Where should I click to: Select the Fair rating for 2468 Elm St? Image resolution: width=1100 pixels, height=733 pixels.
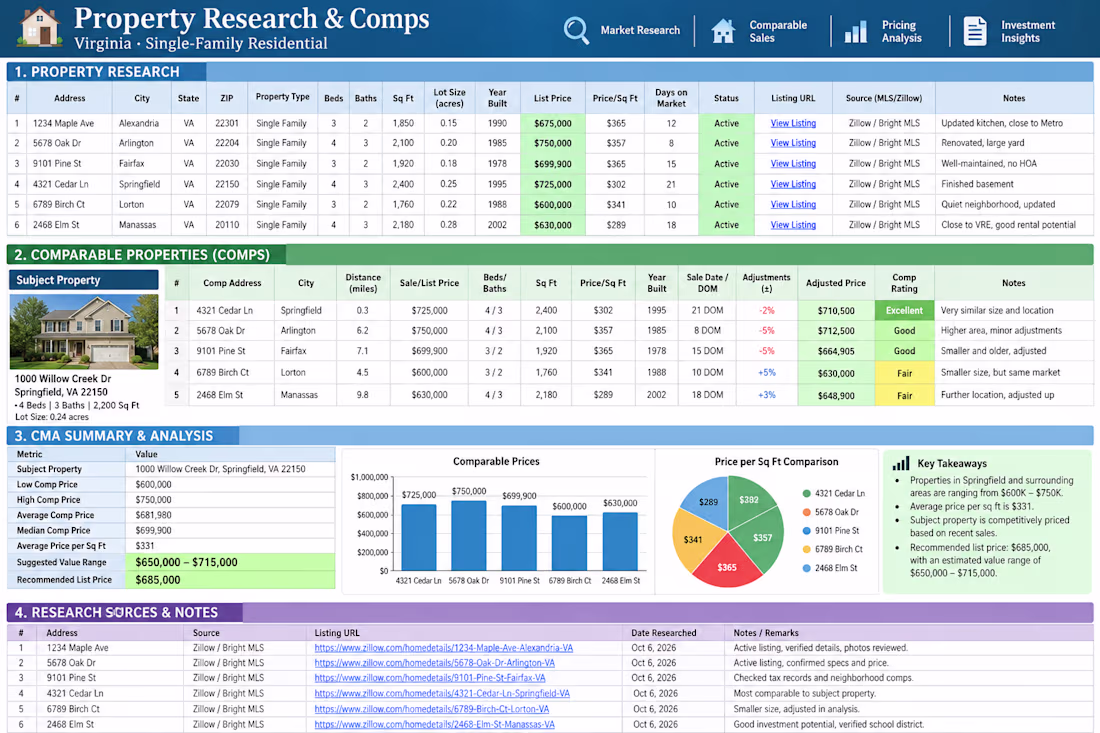pyautogui.click(x=904, y=396)
